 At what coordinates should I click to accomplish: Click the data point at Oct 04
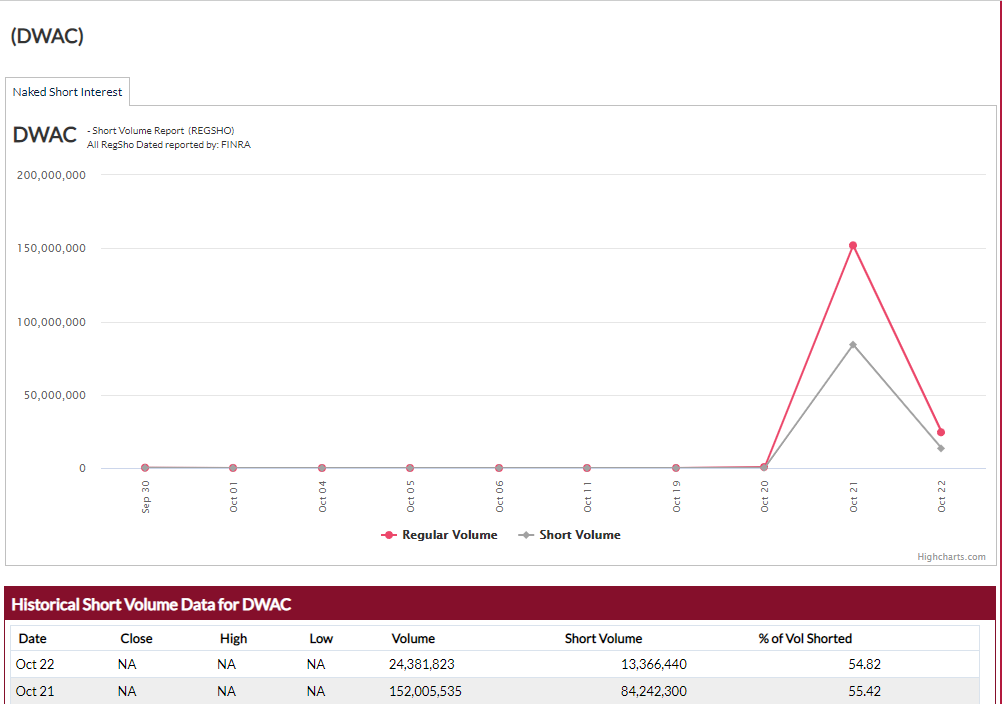322,468
